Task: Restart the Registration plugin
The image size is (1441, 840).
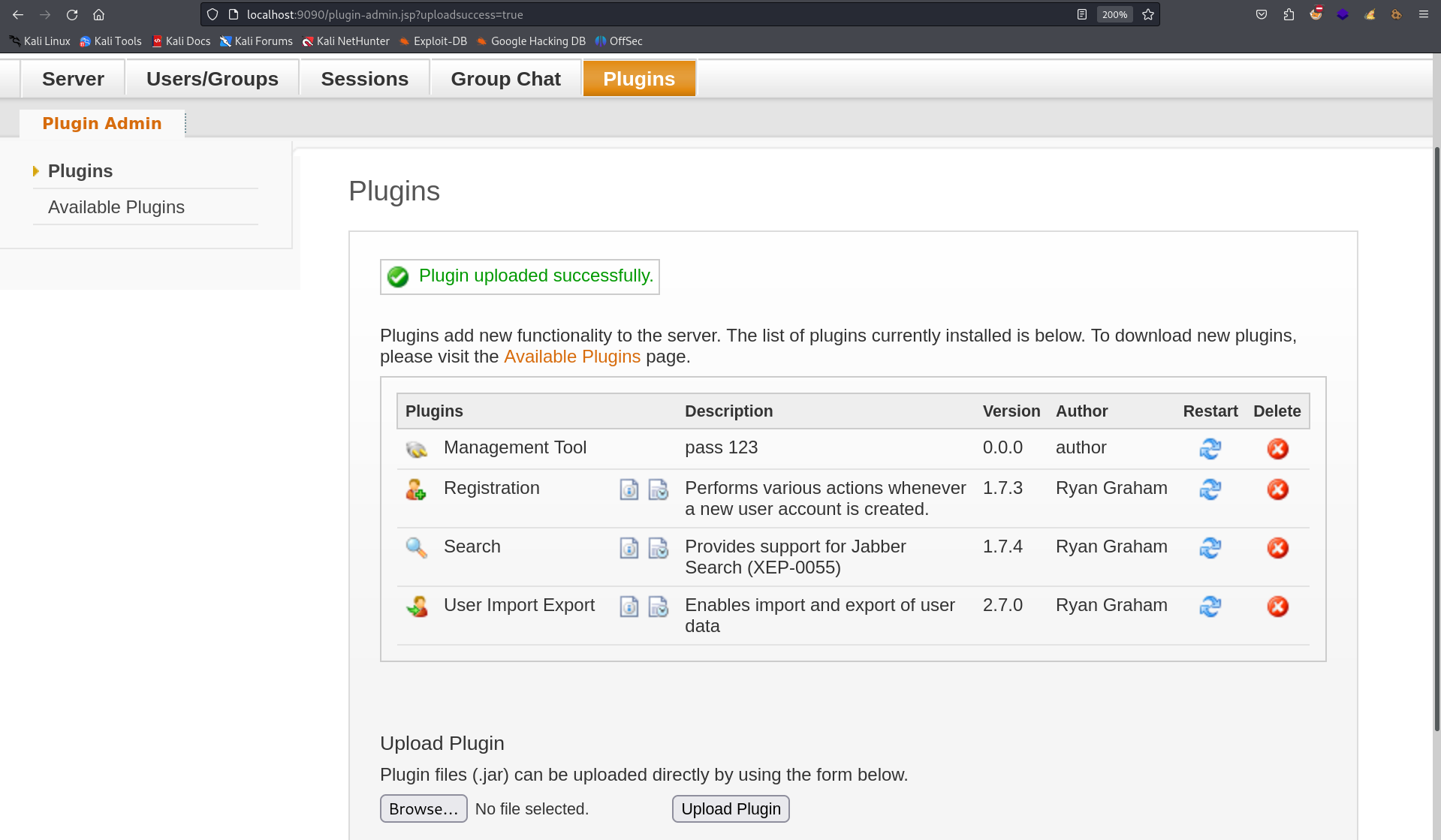Action: (1210, 489)
